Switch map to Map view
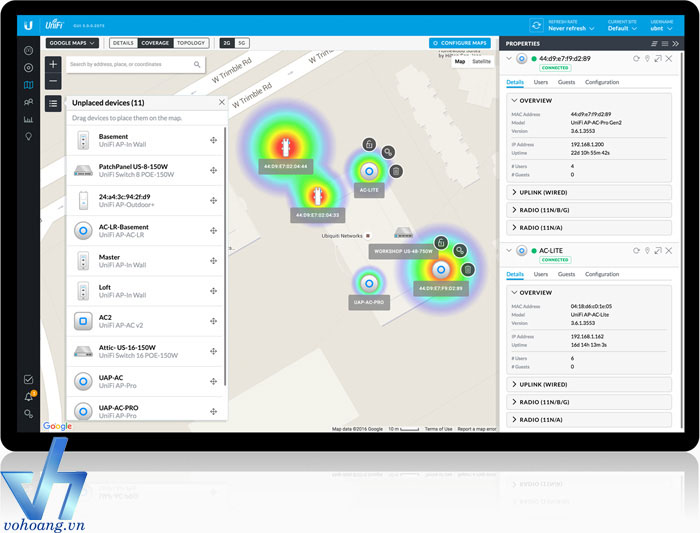 [460, 62]
